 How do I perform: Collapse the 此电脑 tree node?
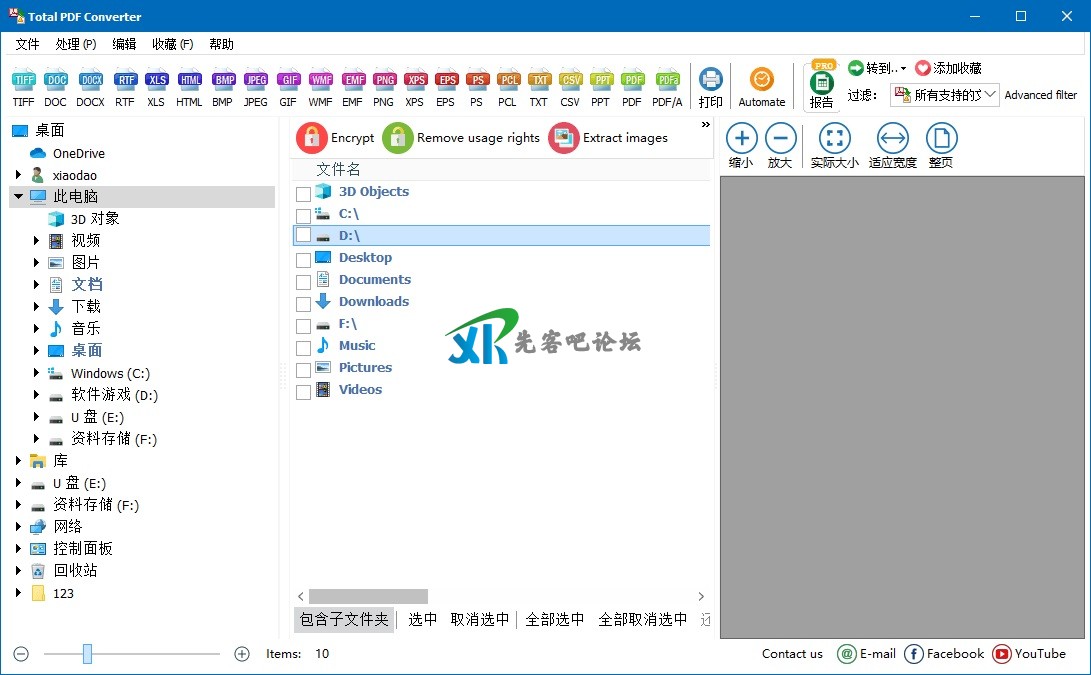point(19,197)
